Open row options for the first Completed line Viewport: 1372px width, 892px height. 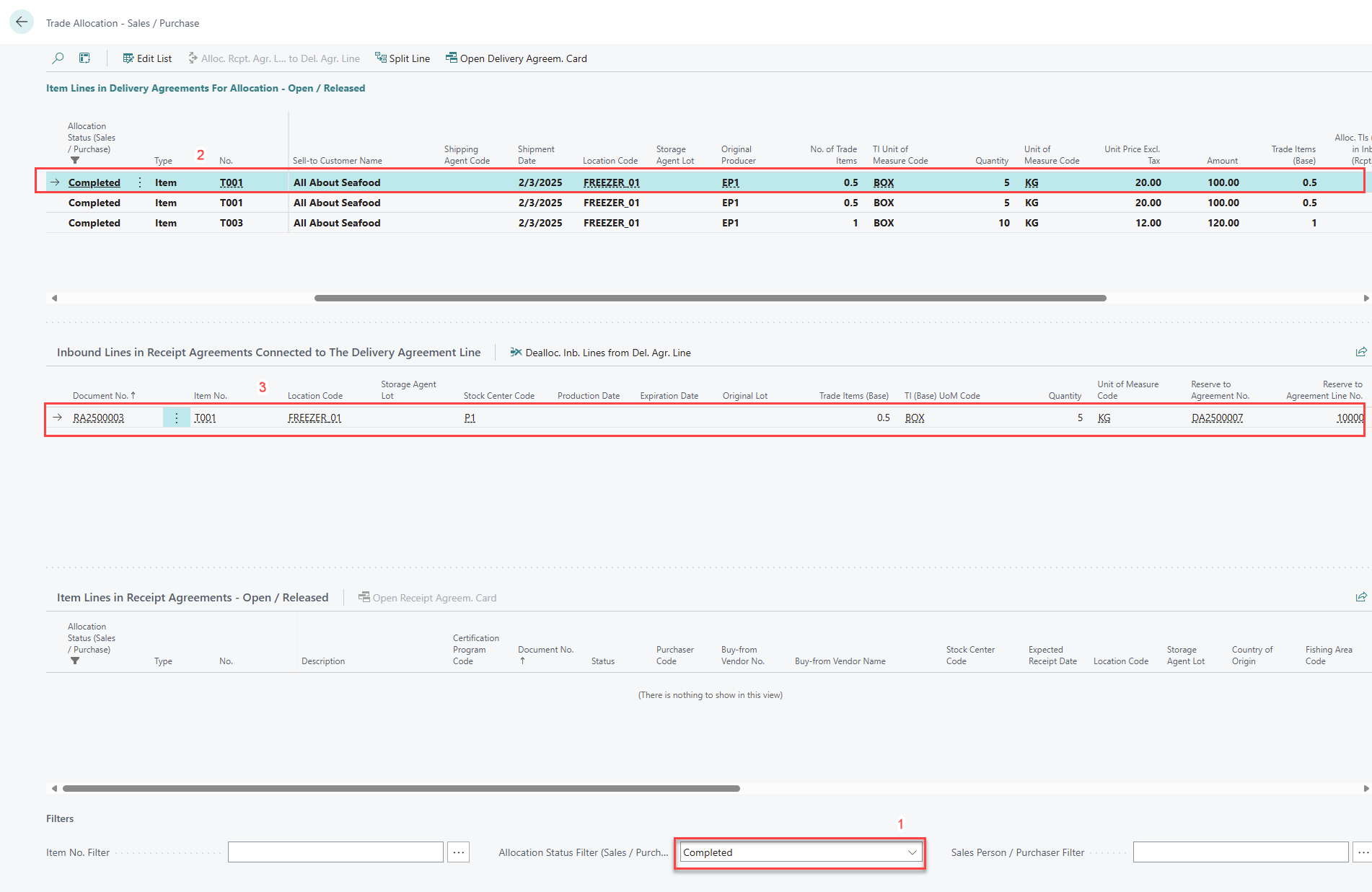pos(140,182)
